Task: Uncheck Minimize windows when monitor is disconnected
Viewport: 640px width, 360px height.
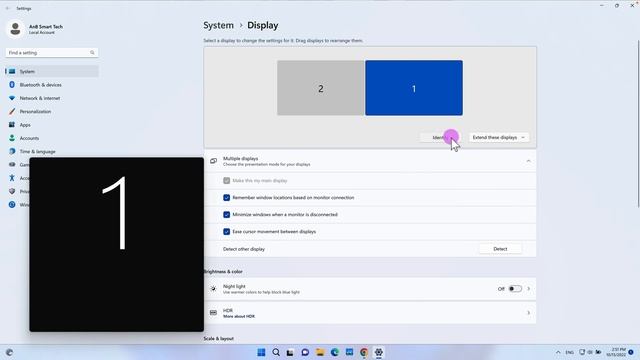Action: (x=227, y=215)
